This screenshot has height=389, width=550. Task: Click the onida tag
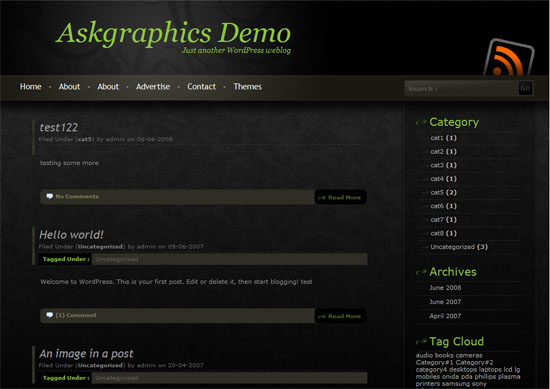pyautogui.click(x=450, y=376)
